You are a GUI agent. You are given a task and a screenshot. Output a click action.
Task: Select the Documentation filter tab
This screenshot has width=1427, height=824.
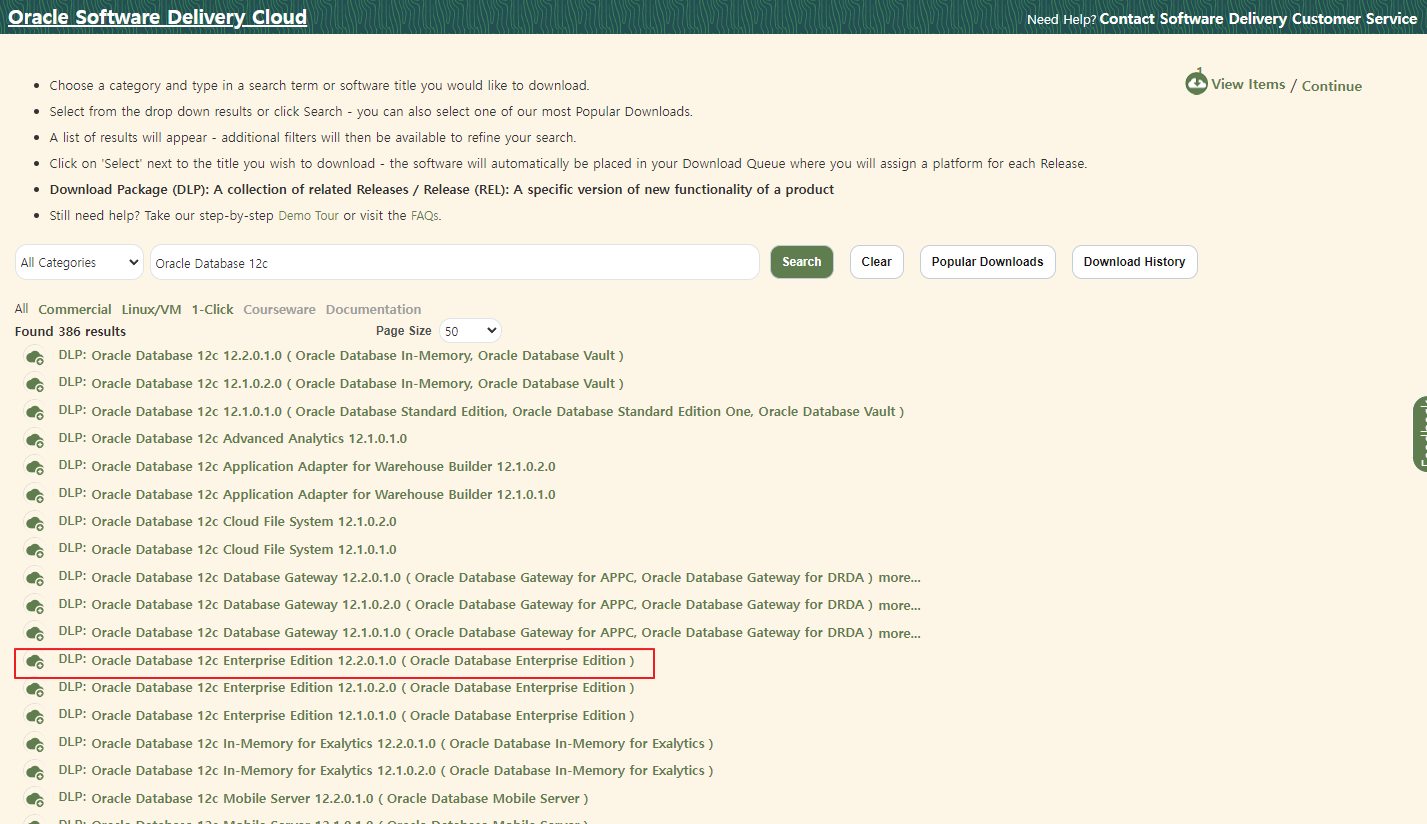tap(374, 309)
